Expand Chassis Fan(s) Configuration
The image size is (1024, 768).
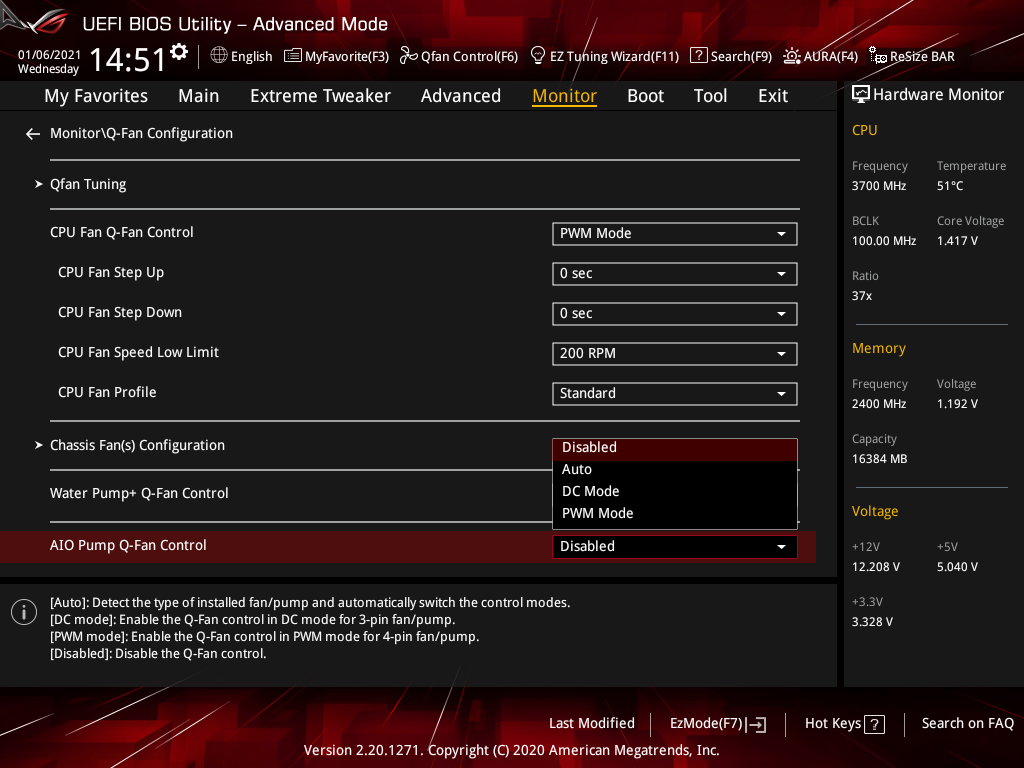pos(137,445)
